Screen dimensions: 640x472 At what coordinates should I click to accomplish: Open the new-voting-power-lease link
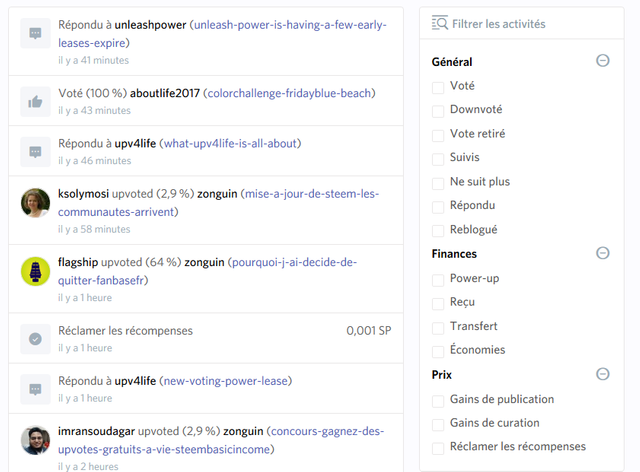[226, 381]
